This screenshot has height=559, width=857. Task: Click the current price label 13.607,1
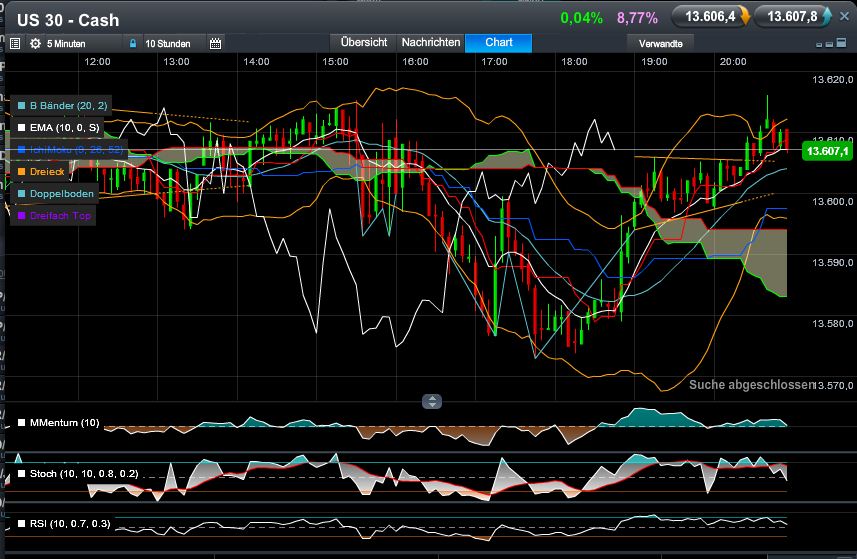pyautogui.click(x=825, y=151)
